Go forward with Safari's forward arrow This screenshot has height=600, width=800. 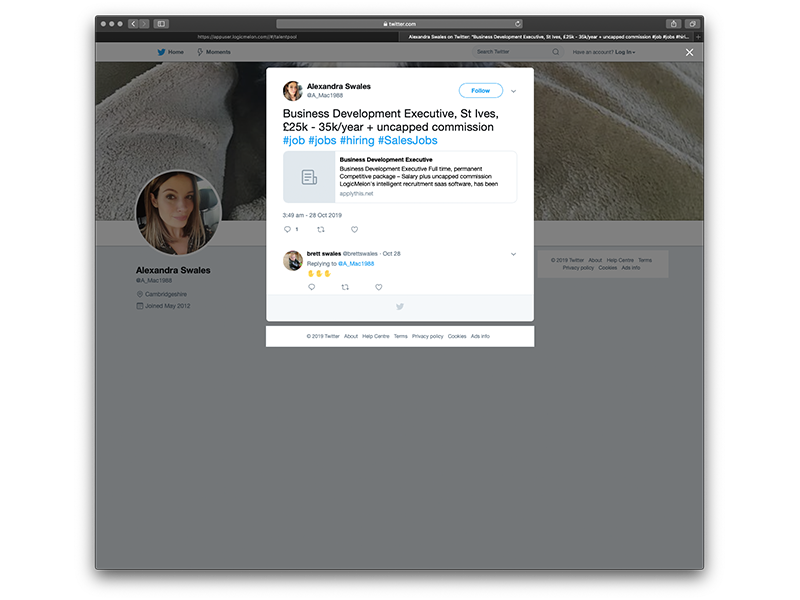pos(144,23)
